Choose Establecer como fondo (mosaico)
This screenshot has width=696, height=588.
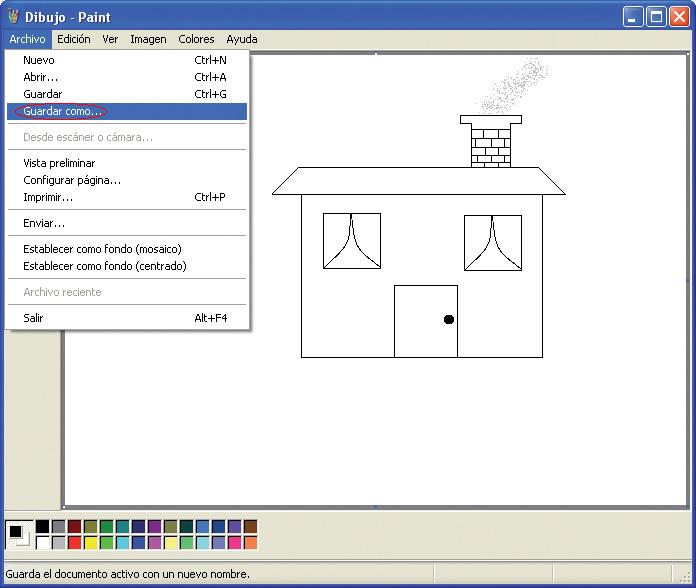pyautogui.click(x=127, y=249)
